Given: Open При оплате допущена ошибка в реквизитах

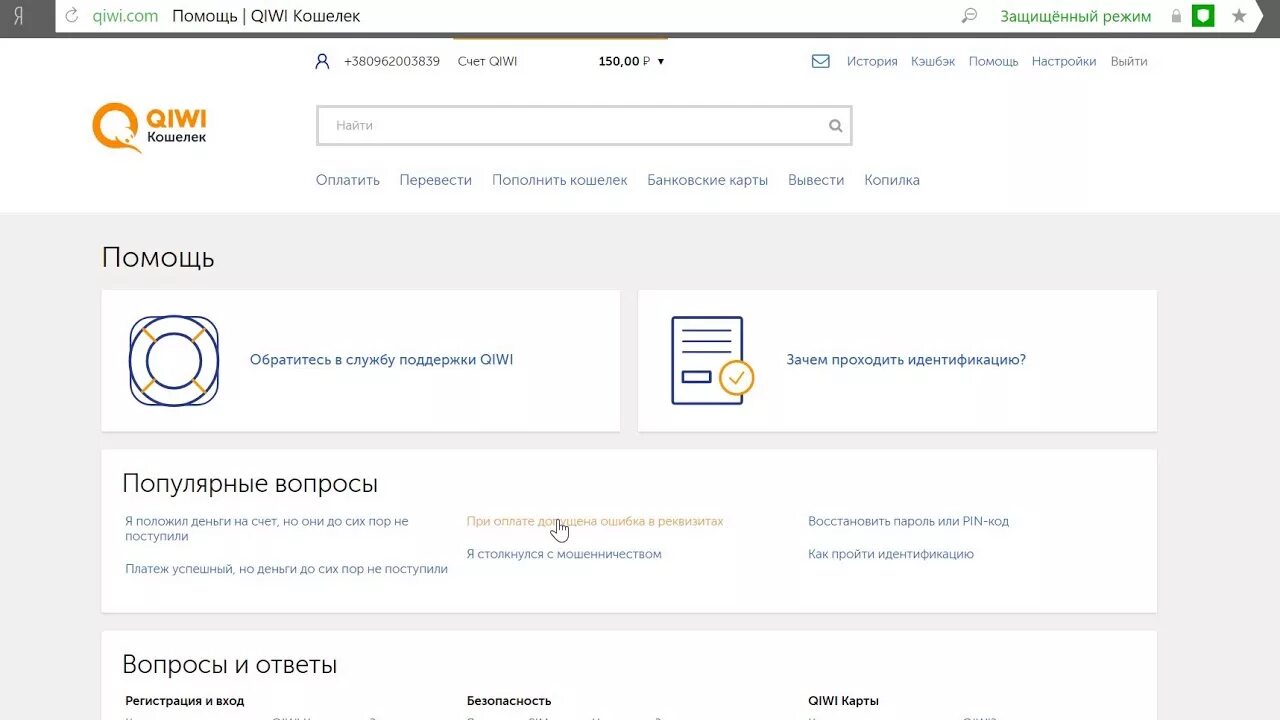Looking at the screenshot, I should point(595,521).
